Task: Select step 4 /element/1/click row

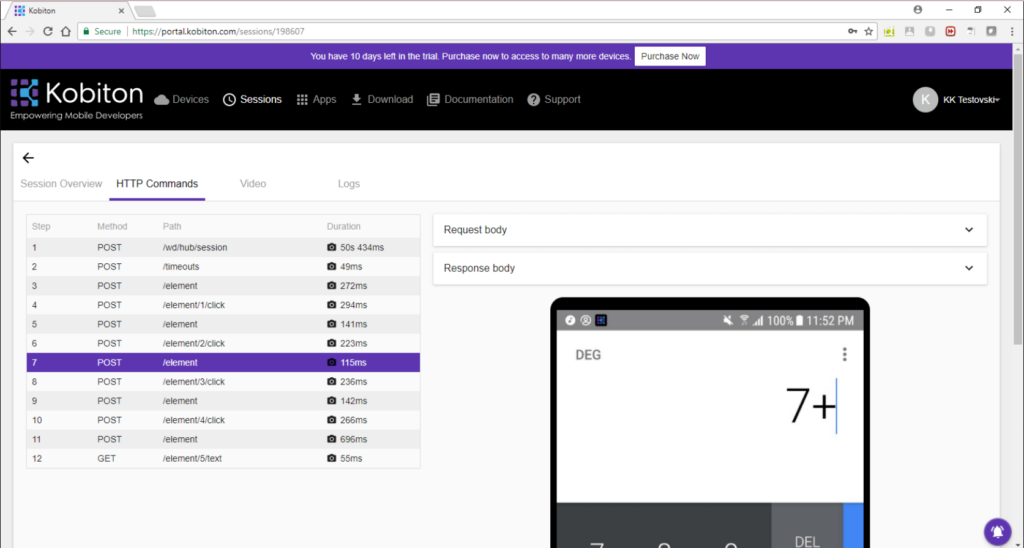Action: point(223,305)
